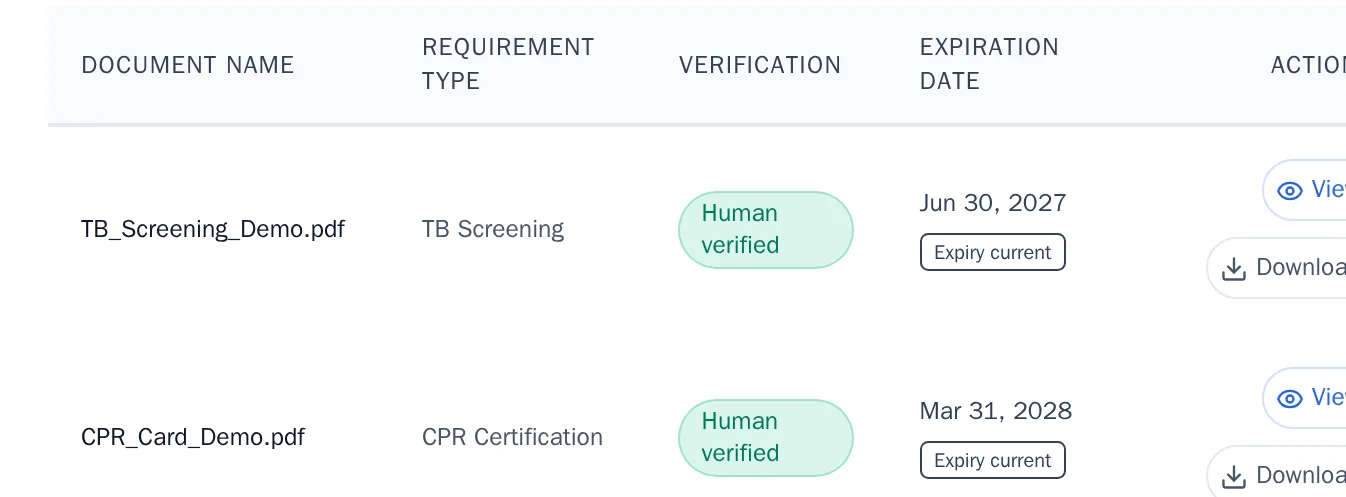The width and height of the screenshot is (1346, 497).
Task: Click the CPR Certification requirement type cell
Action: (x=512, y=438)
